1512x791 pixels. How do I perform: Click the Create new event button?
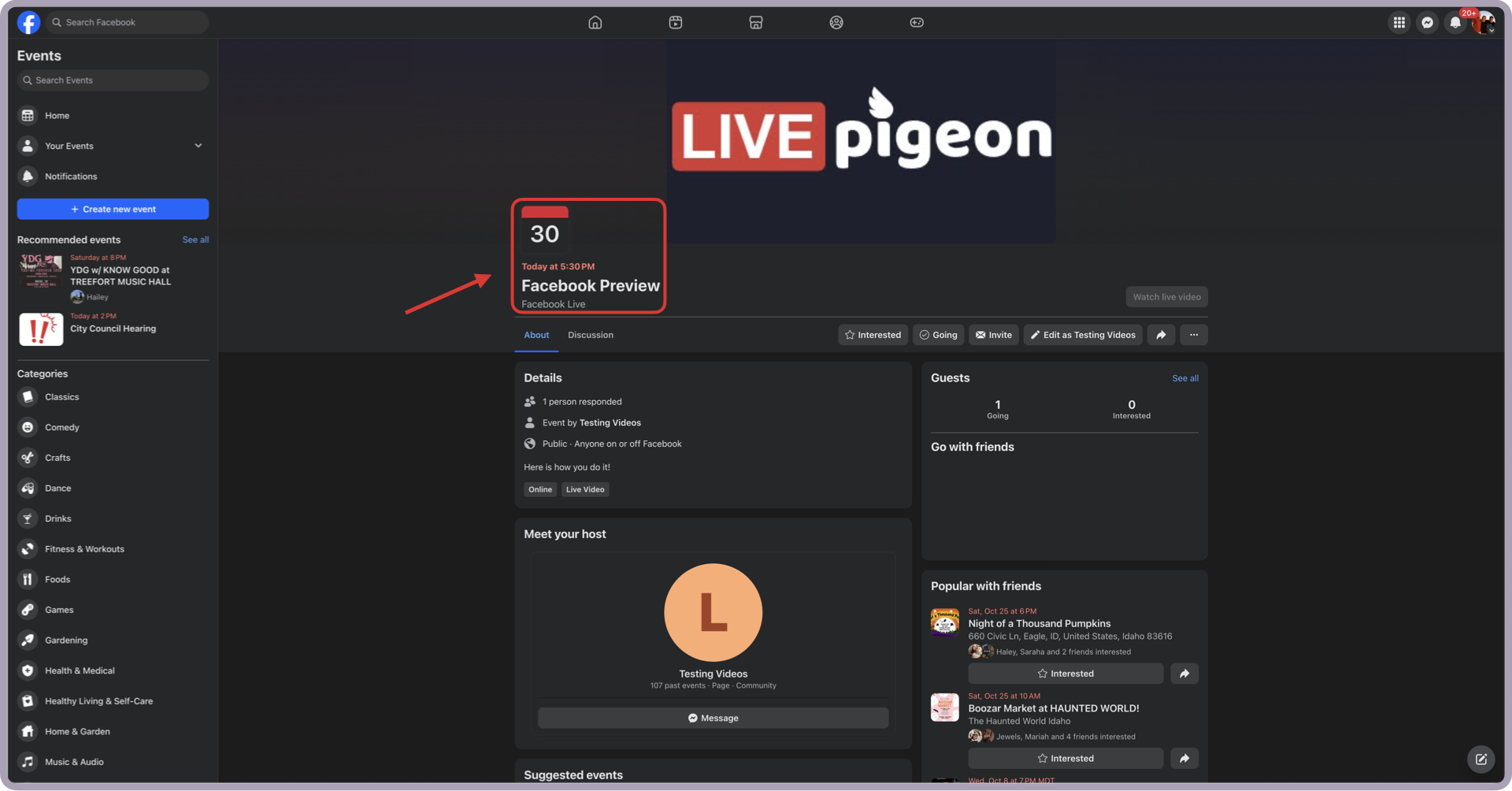coord(113,209)
